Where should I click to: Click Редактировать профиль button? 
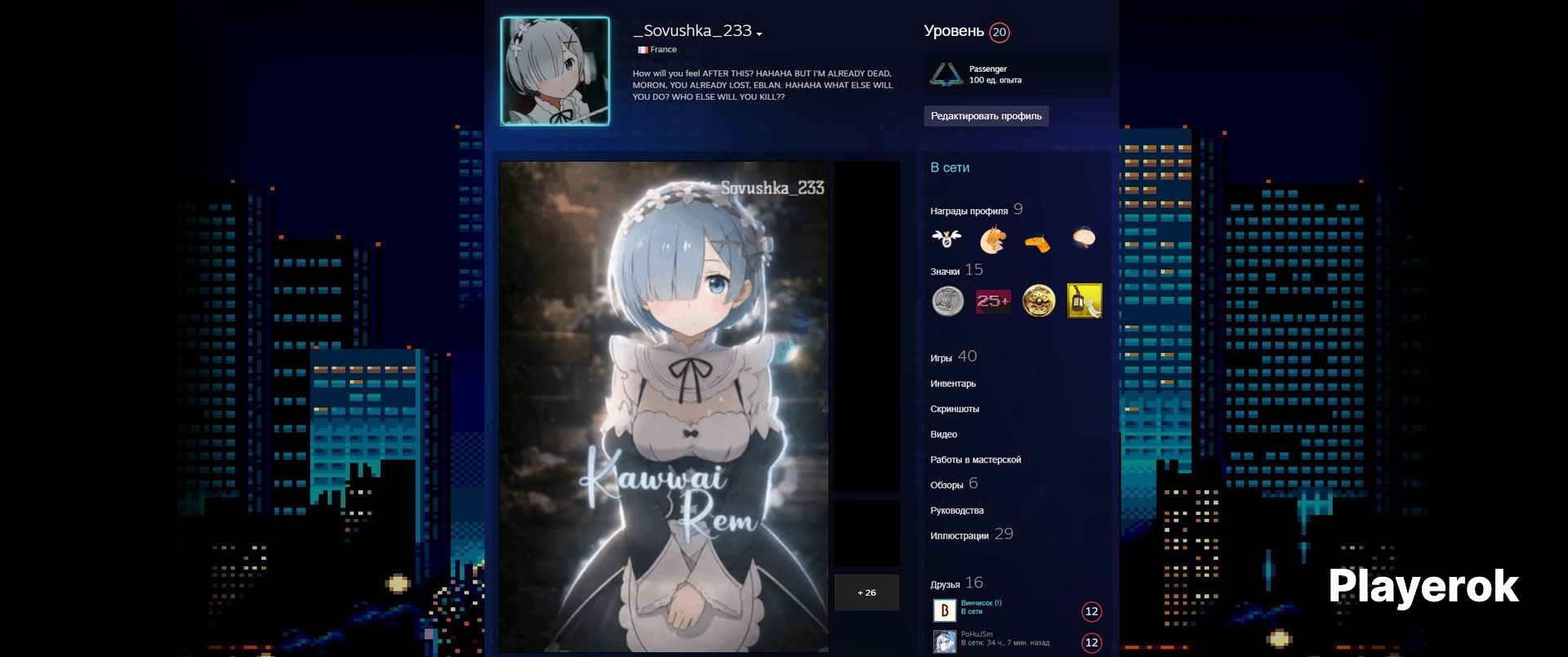(x=986, y=116)
